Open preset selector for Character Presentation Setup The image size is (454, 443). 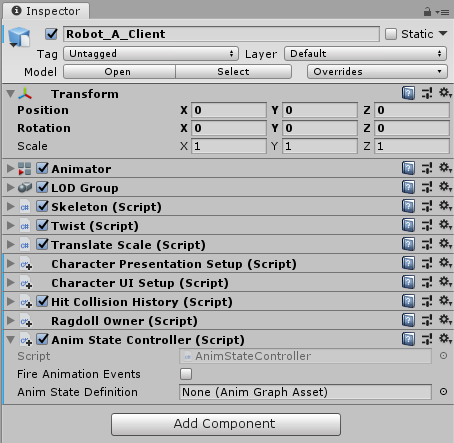click(x=427, y=263)
